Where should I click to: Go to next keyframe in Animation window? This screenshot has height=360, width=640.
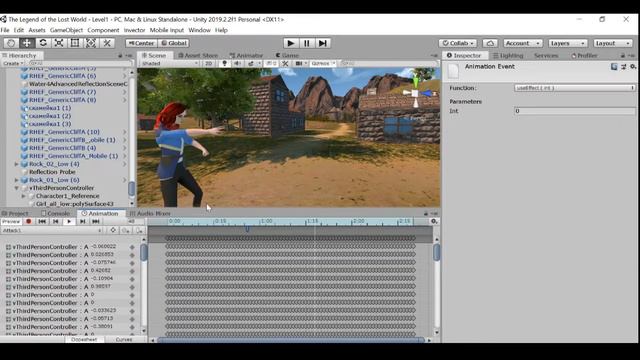coord(82,221)
